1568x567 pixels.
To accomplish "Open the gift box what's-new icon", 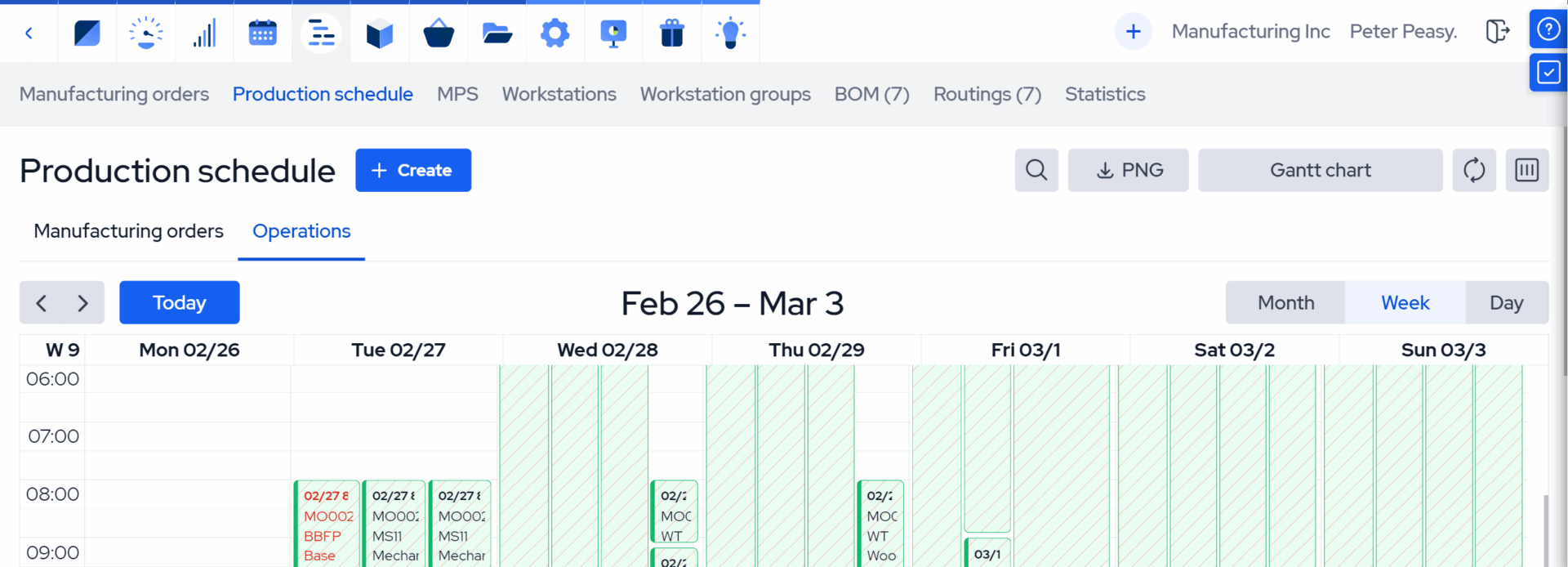I will [x=671, y=32].
